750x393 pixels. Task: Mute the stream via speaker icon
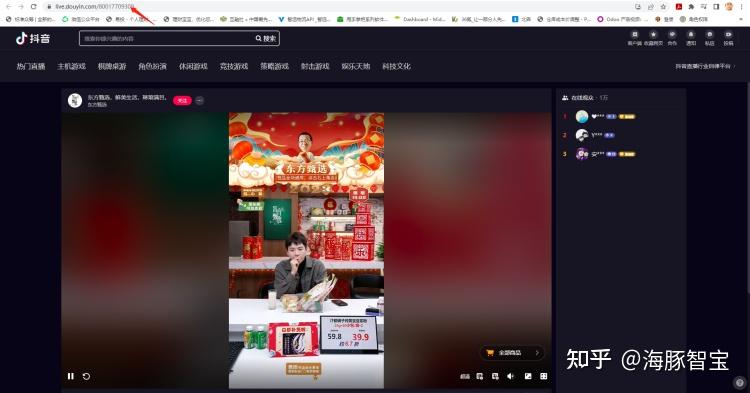click(511, 376)
